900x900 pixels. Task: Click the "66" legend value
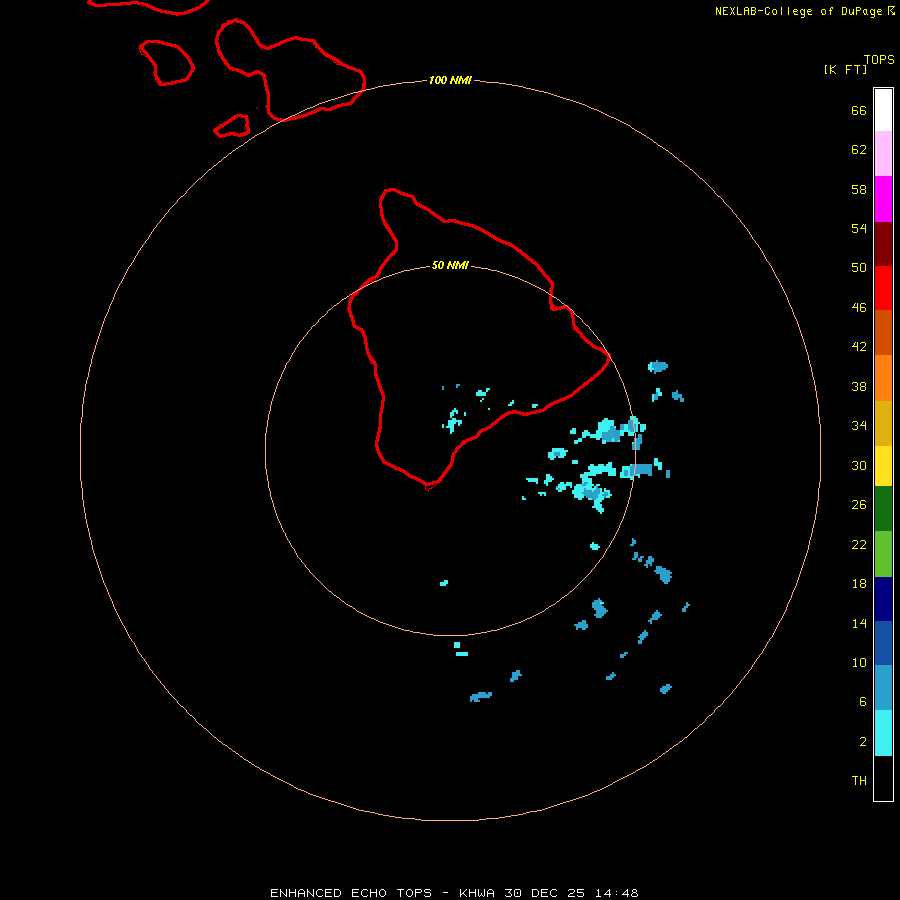click(x=859, y=110)
